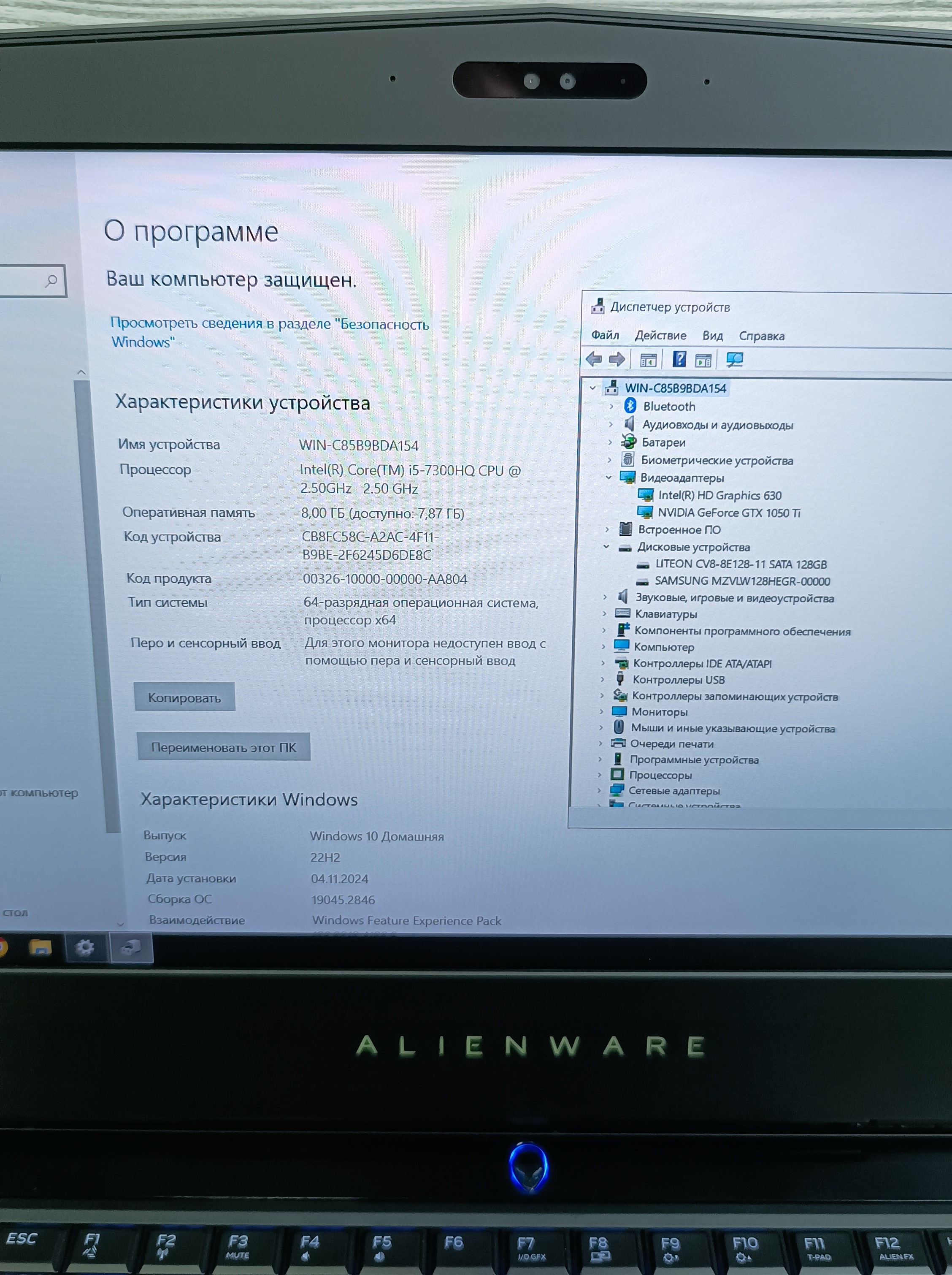The height and width of the screenshot is (1275, 952).
Task: Click the blue question mark Help icon
Action: 679,360
